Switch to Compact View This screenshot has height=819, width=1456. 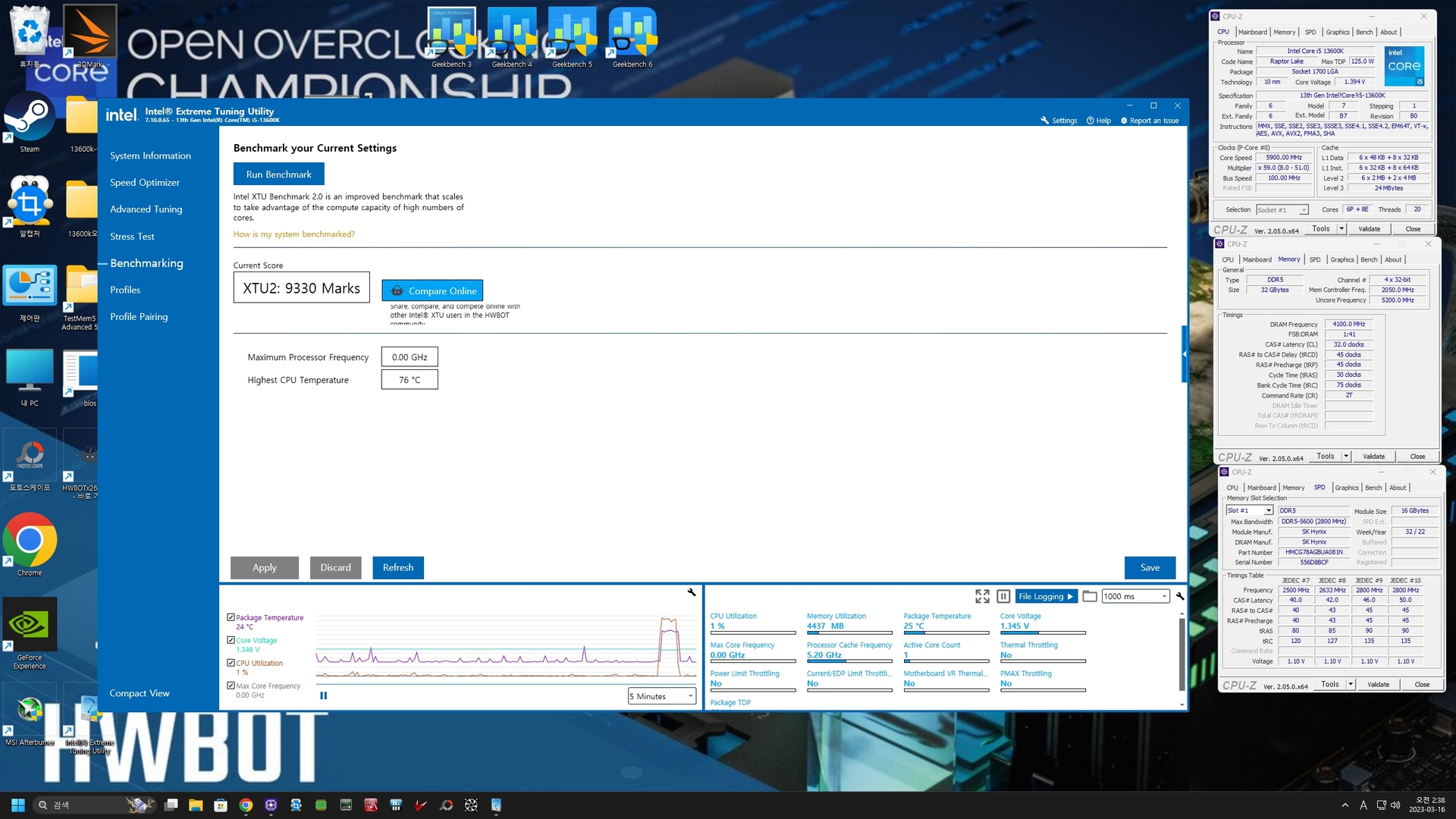pos(140,693)
